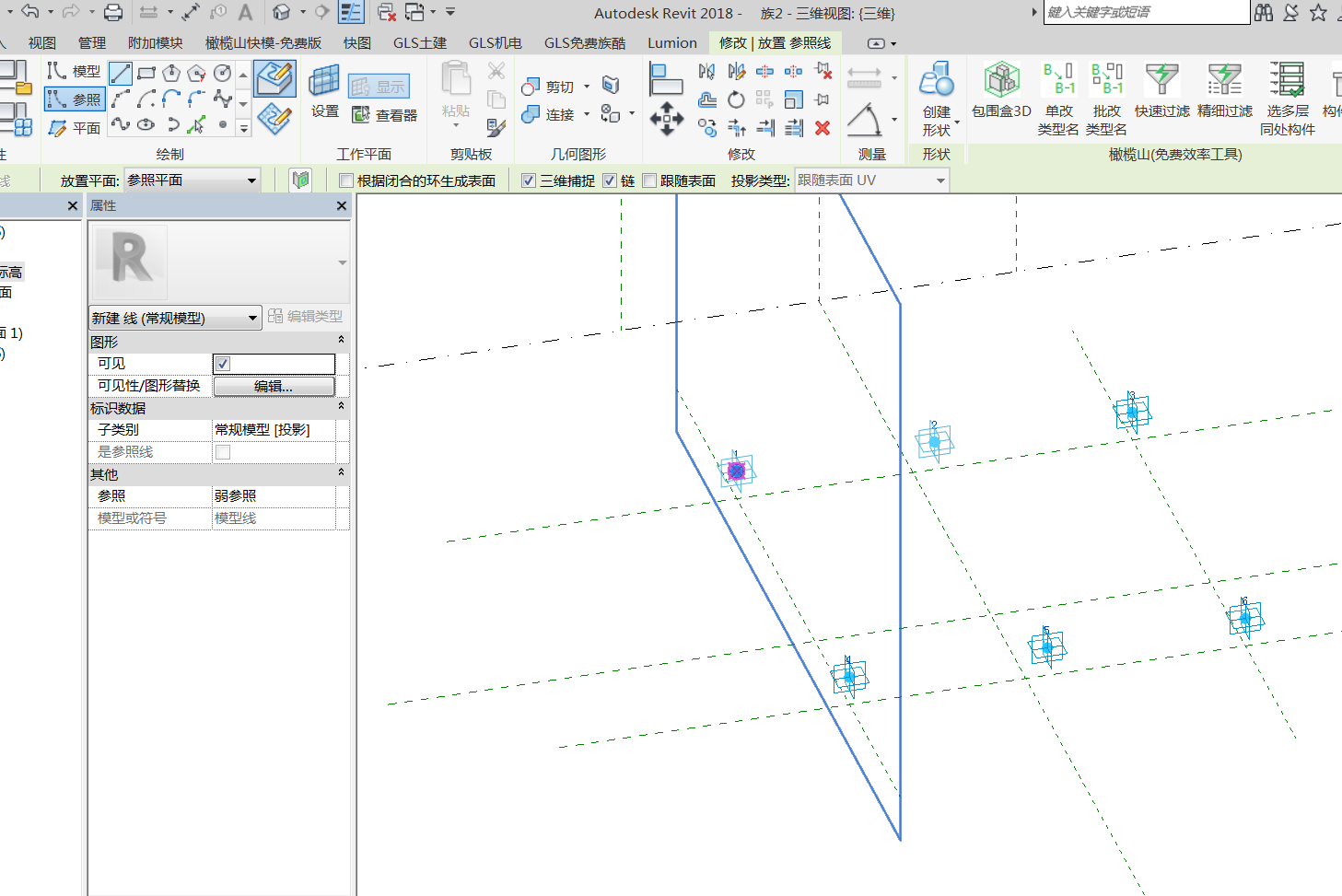Toggle the 三维捕捉 checkbox
This screenshot has width=1342, height=896.
[x=529, y=180]
